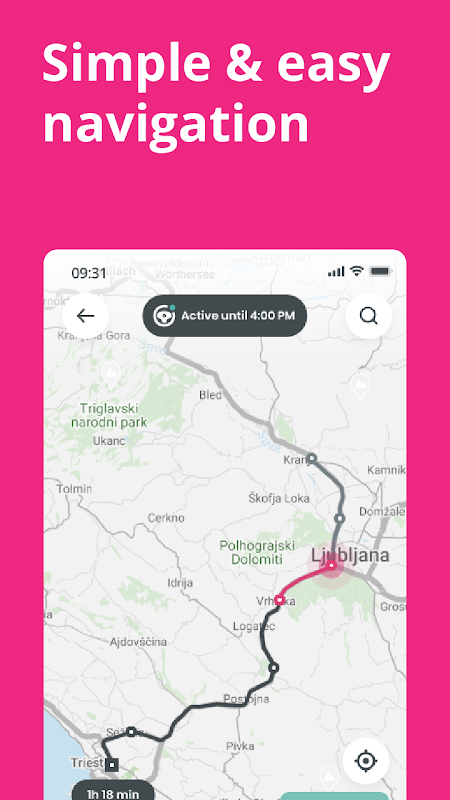This screenshot has width=450, height=800.
Task: Select the Ljubljana pink location marker
Action: [x=331, y=565]
